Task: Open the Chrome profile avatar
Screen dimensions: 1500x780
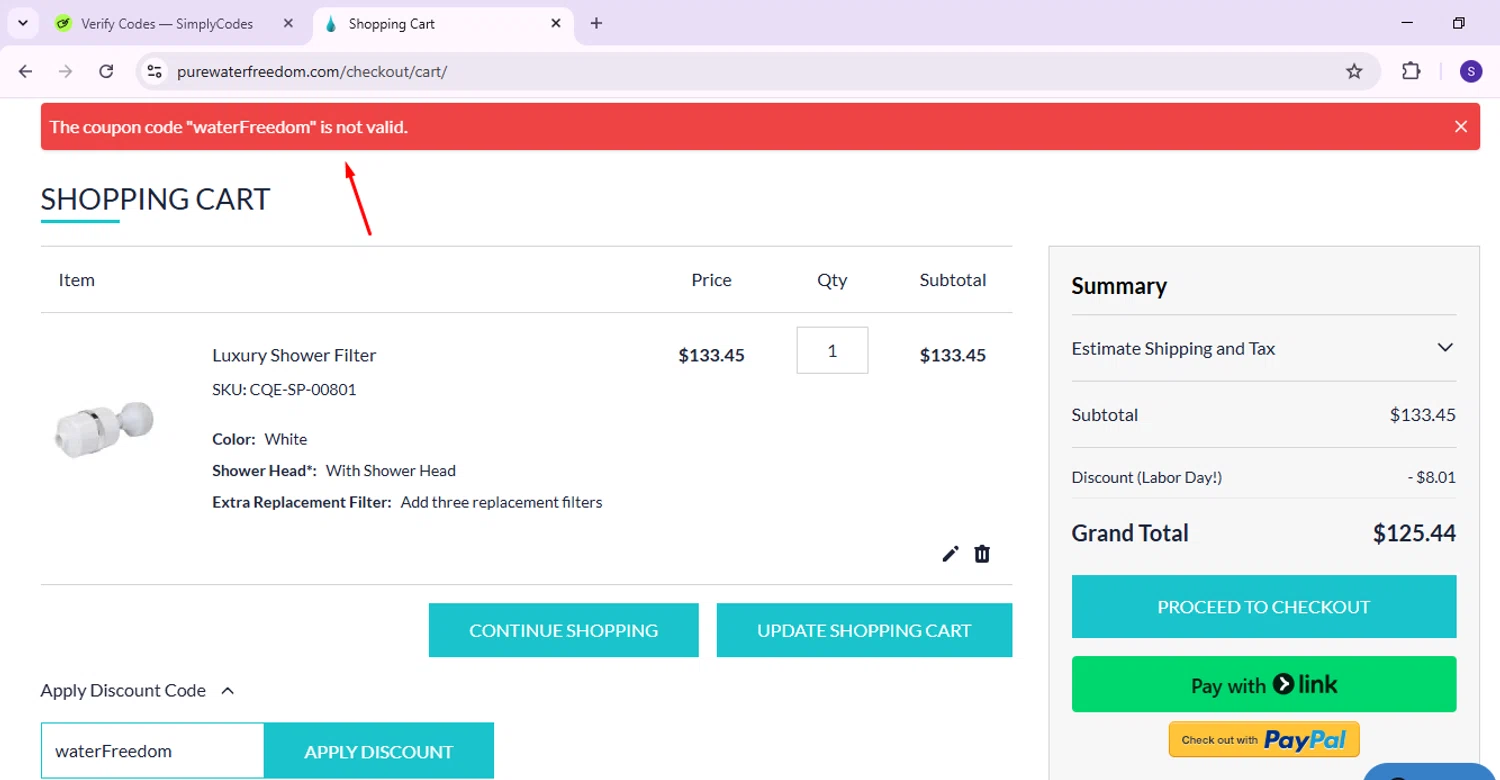Action: pos(1470,71)
